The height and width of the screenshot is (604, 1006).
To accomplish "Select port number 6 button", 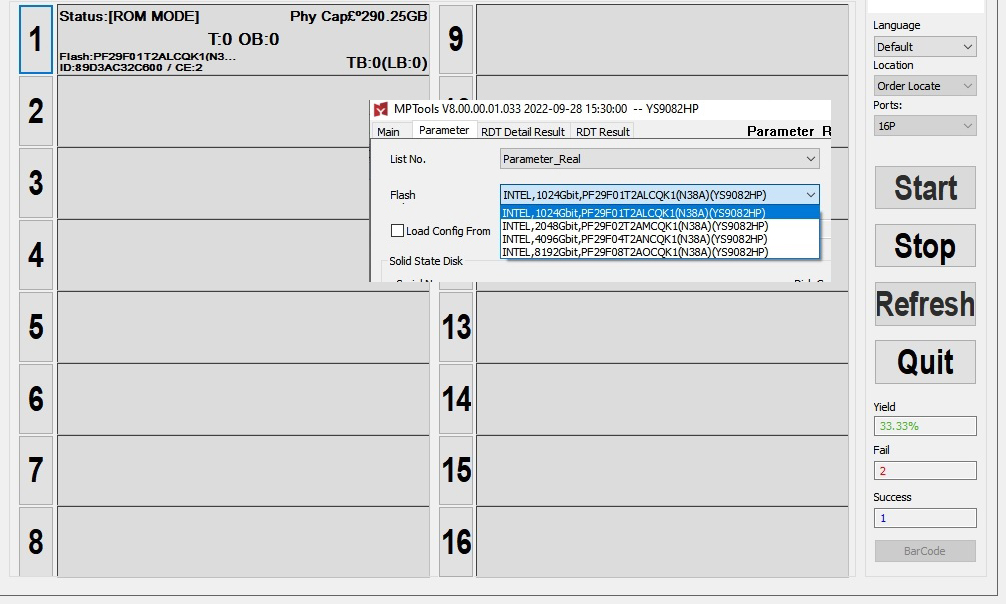I will point(36,399).
